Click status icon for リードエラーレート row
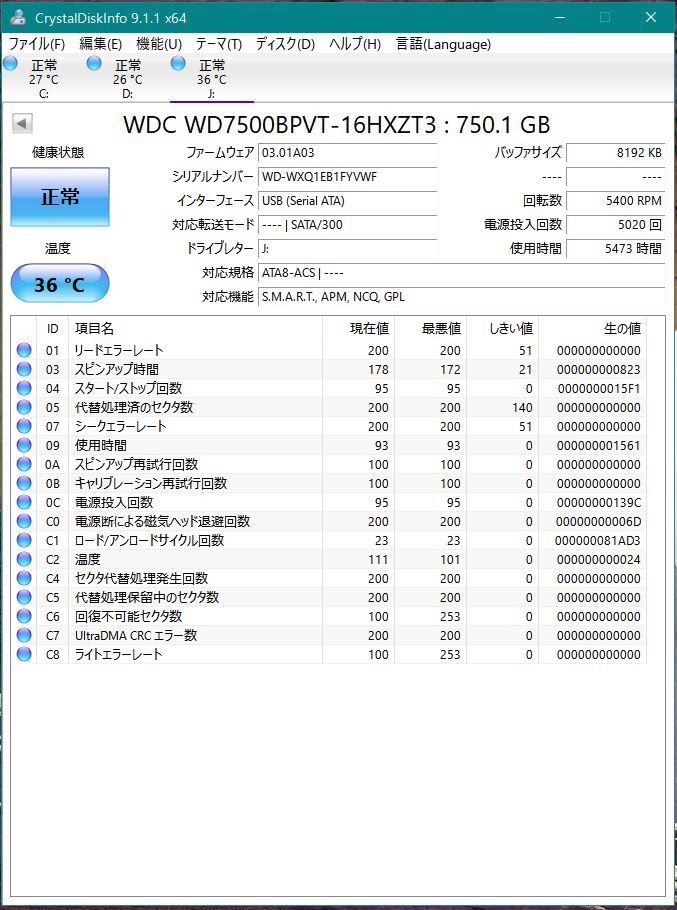The image size is (677, 910). [24, 350]
